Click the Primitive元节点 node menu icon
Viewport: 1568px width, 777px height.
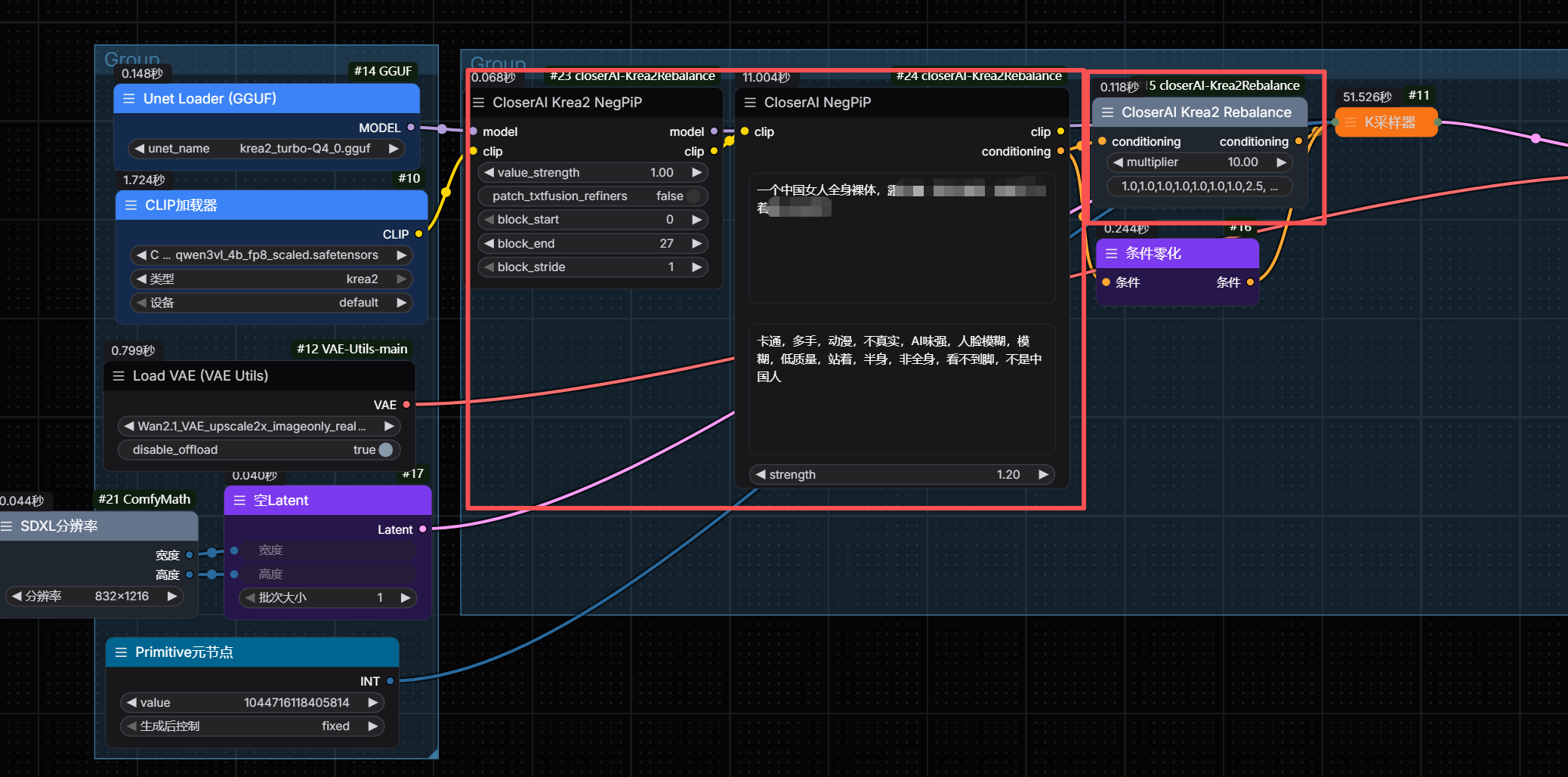click(121, 652)
